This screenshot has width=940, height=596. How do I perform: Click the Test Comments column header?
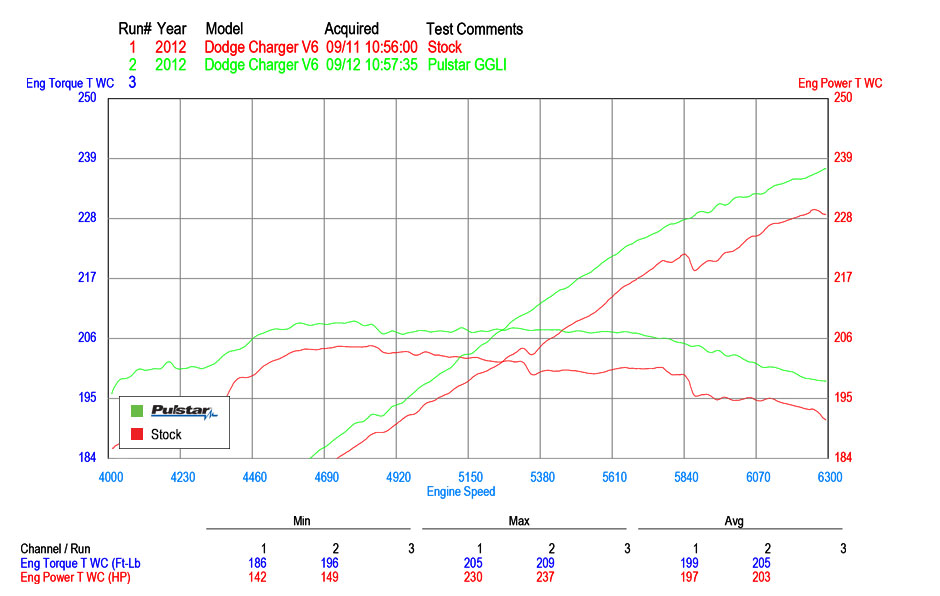click(474, 29)
